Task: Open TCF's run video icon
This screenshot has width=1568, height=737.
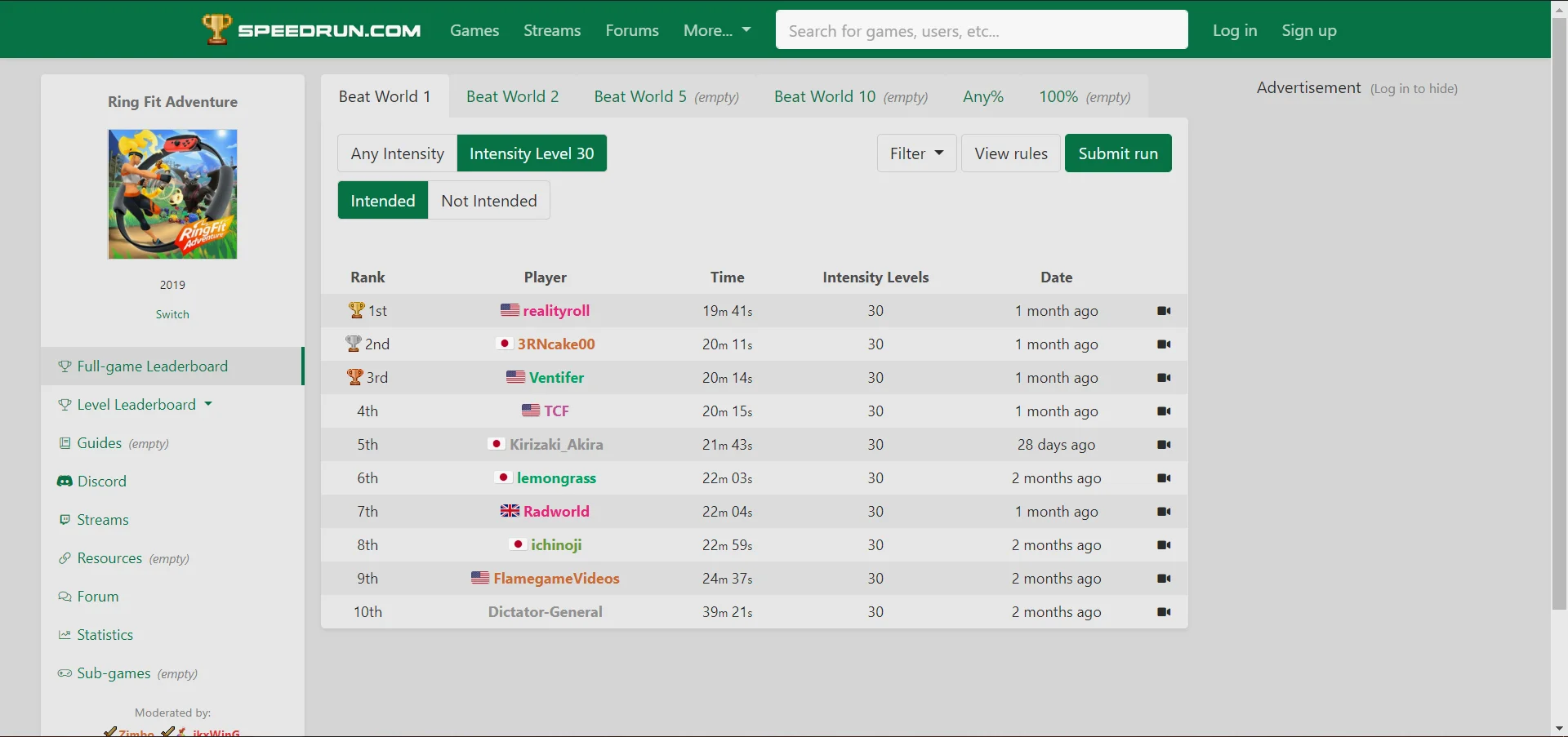Action: click(1164, 411)
